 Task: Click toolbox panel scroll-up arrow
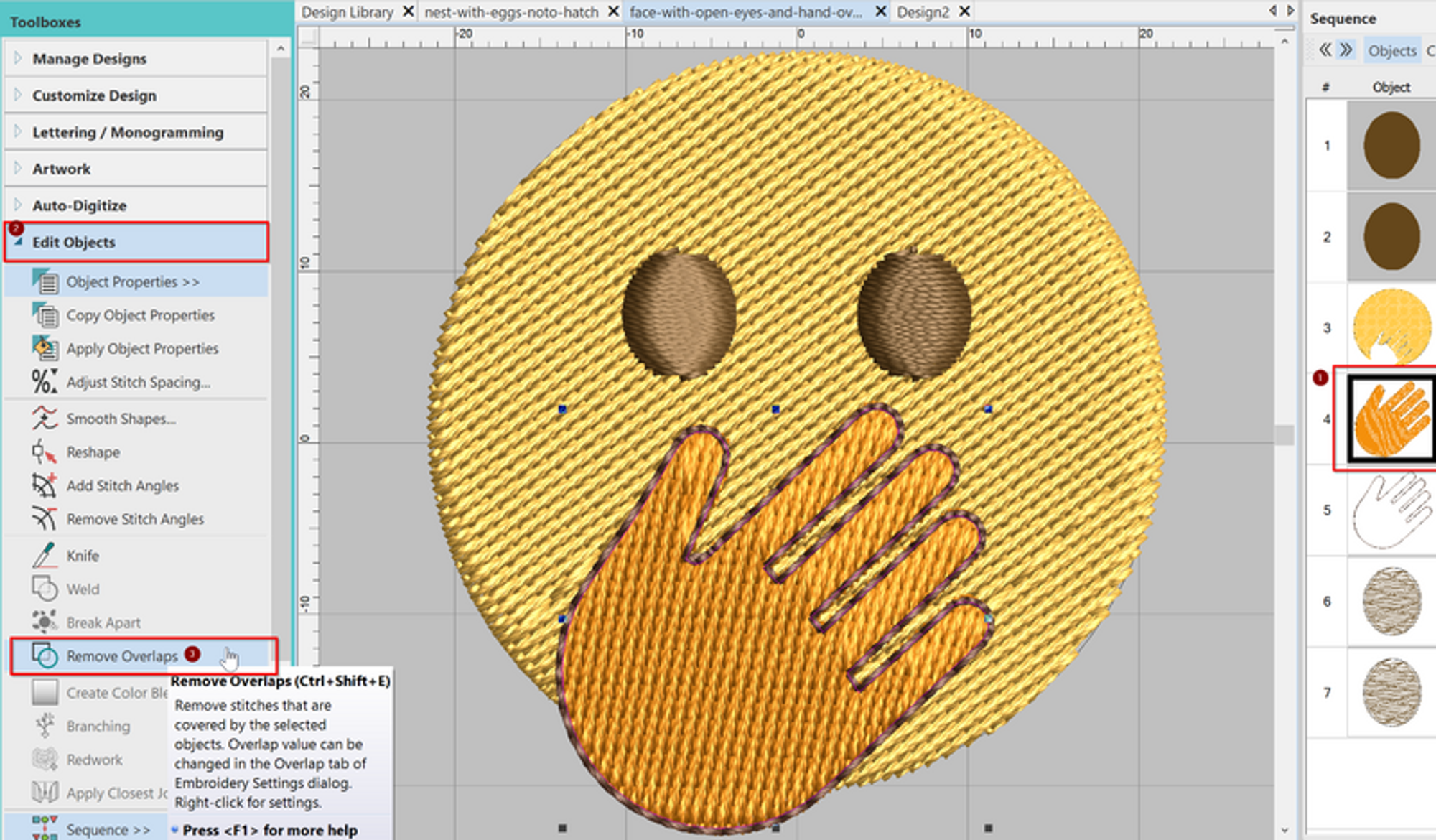(281, 49)
